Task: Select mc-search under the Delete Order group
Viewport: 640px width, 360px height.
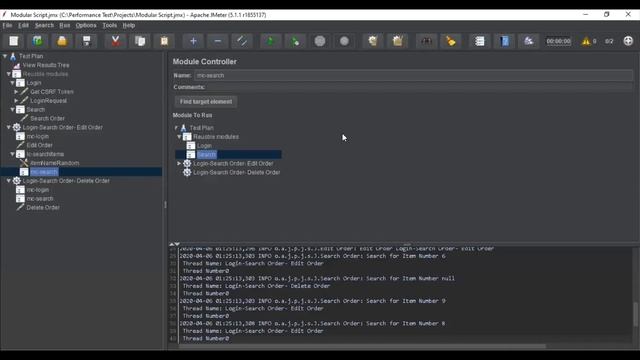Action: 40,199
